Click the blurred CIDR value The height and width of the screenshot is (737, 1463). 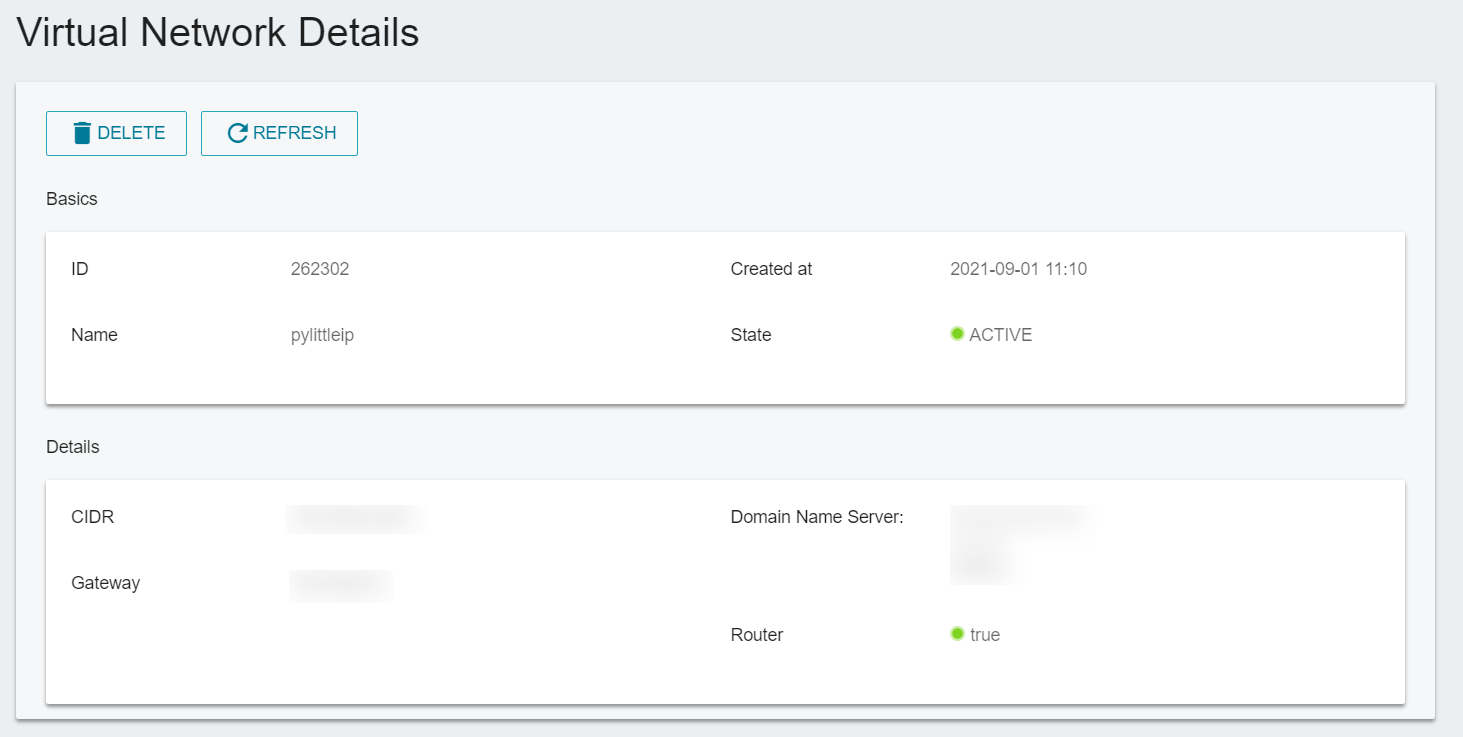coord(356,518)
